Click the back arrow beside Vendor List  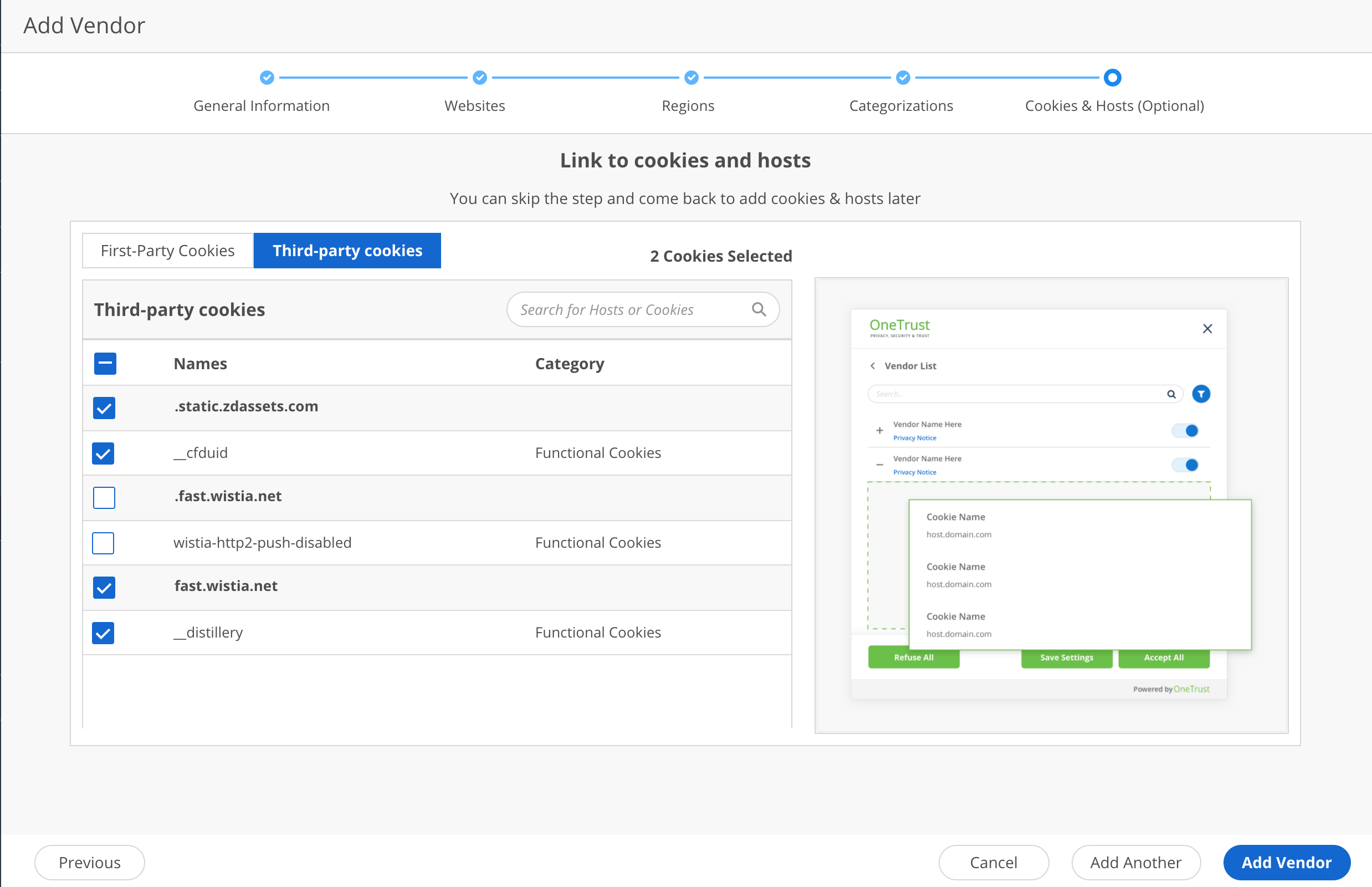pyautogui.click(x=873, y=366)
